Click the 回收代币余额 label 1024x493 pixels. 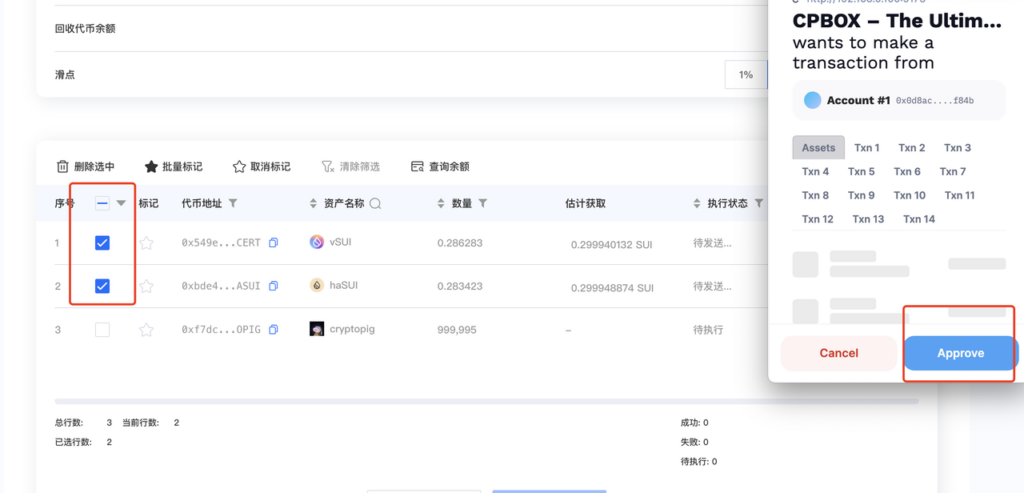(85, 29)
